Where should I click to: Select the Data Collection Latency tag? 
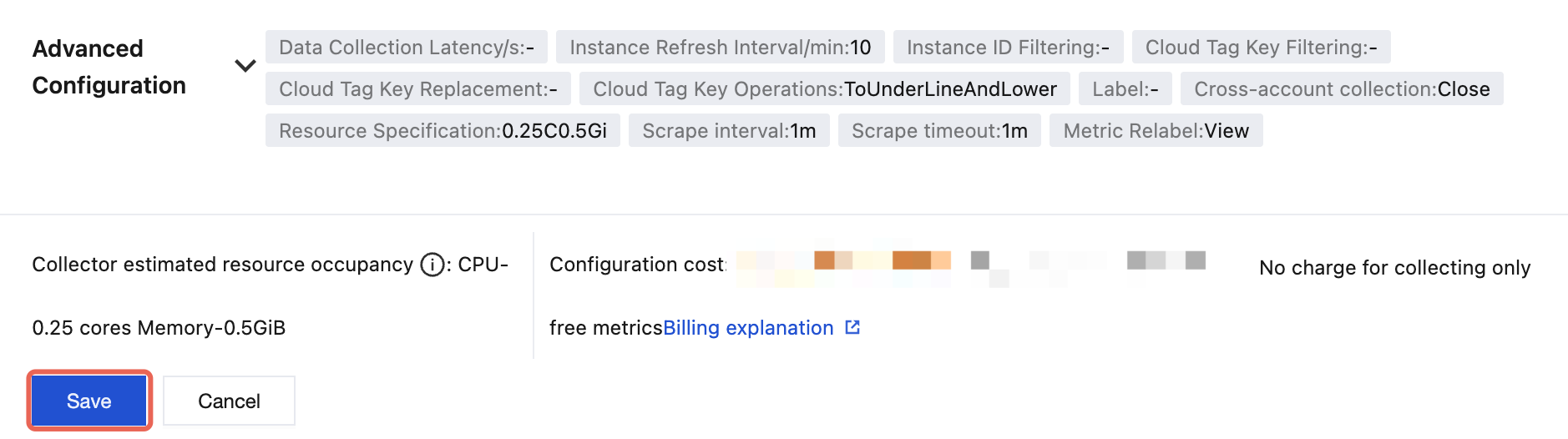pos(406,48)
